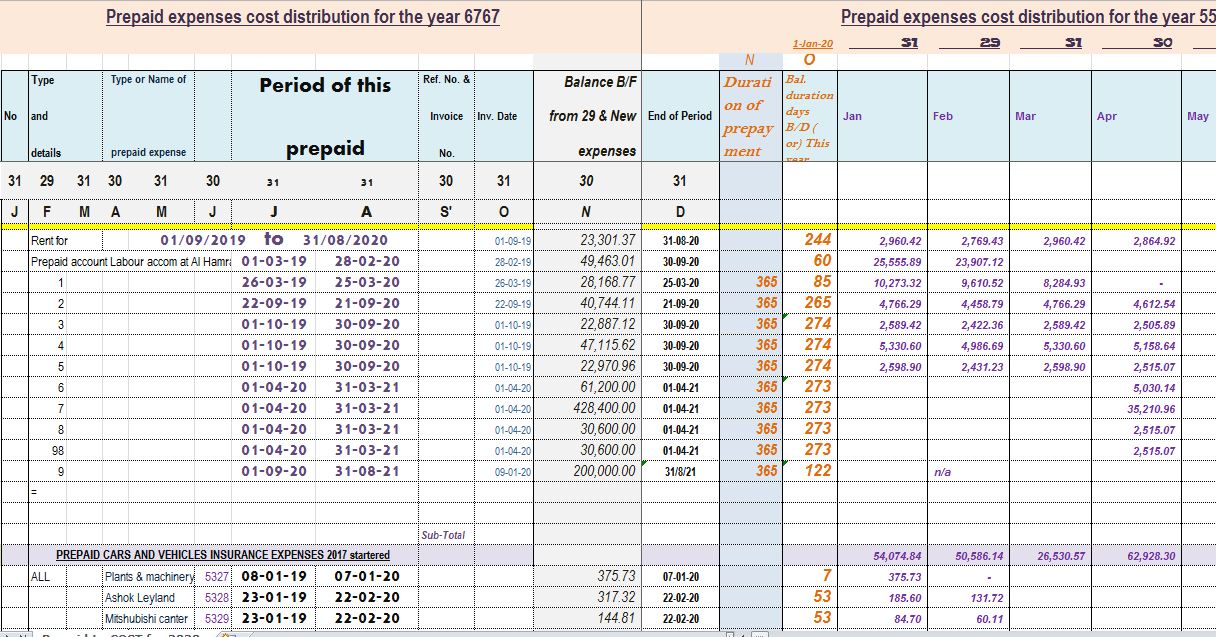Select the balance value 61,200.00
The image size is (1216, 637).
(x=608, y=387)
